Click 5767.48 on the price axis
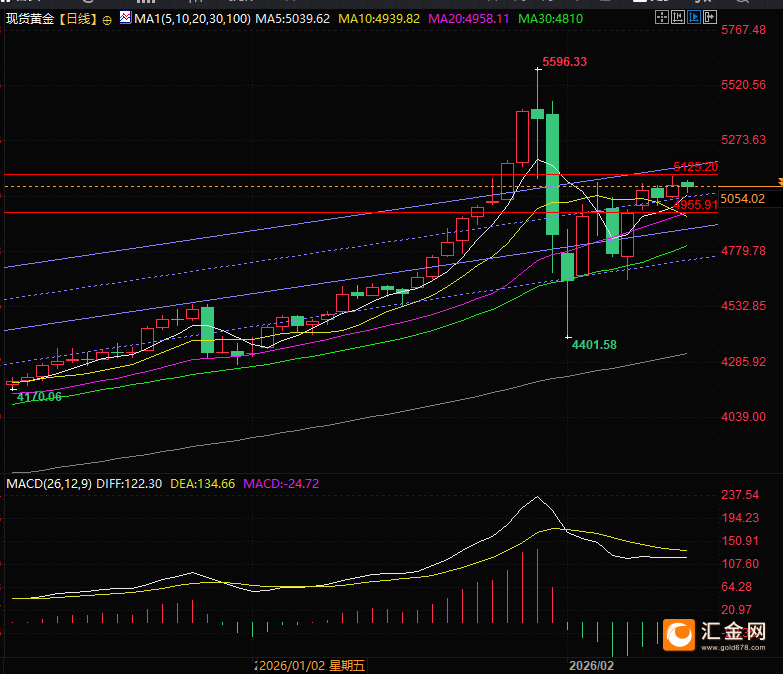783x674 pixels. (x=743, y=30)
